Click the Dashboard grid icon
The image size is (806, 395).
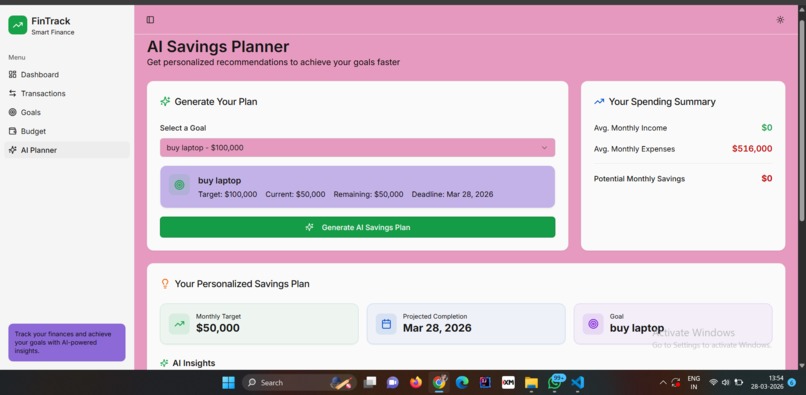pos(13,75)
